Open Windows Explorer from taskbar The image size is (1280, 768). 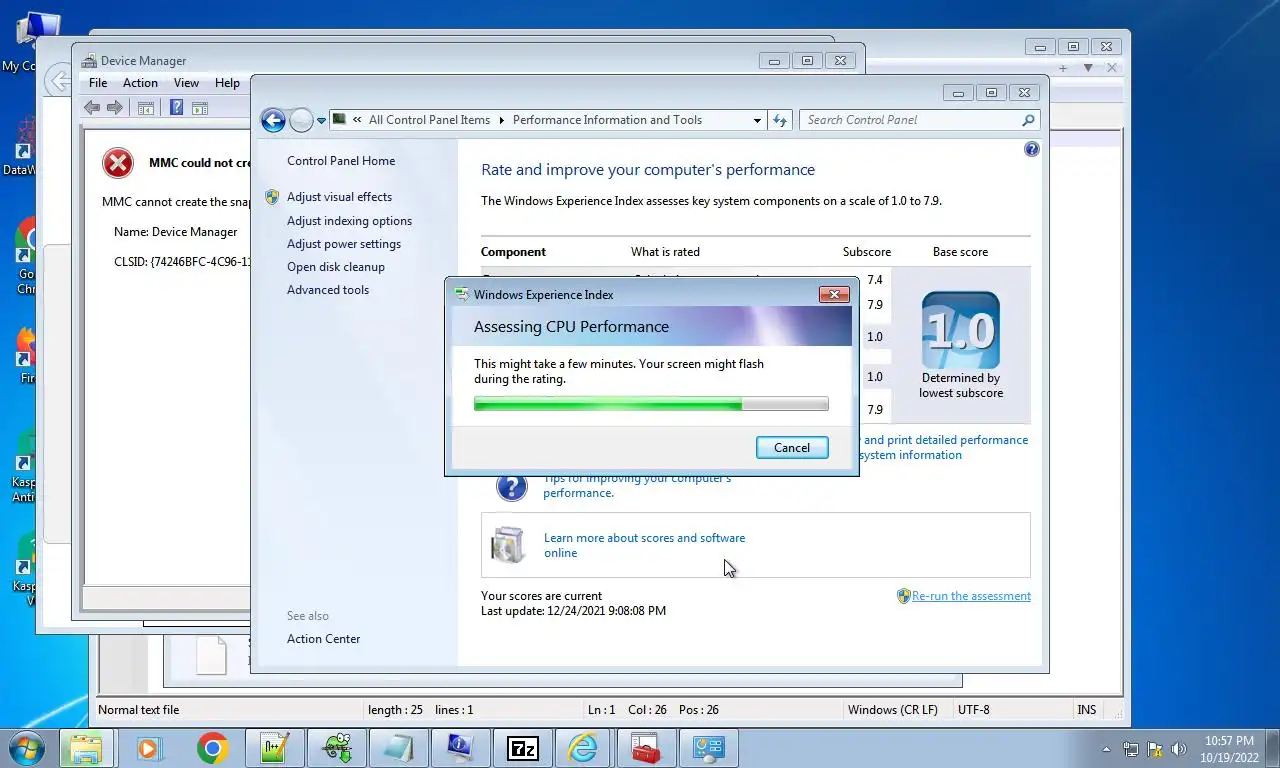click(x=85, y=748)
